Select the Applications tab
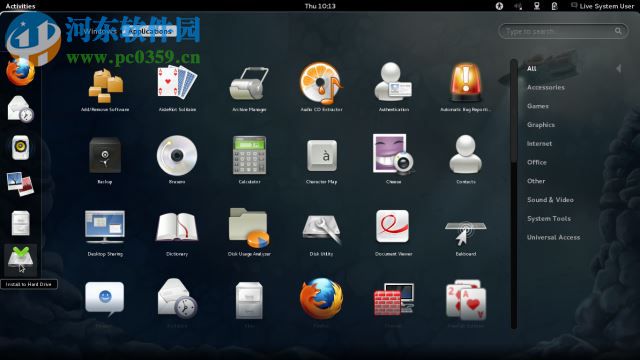The height and width of the screenshot is (360, 640). [150, 31]
